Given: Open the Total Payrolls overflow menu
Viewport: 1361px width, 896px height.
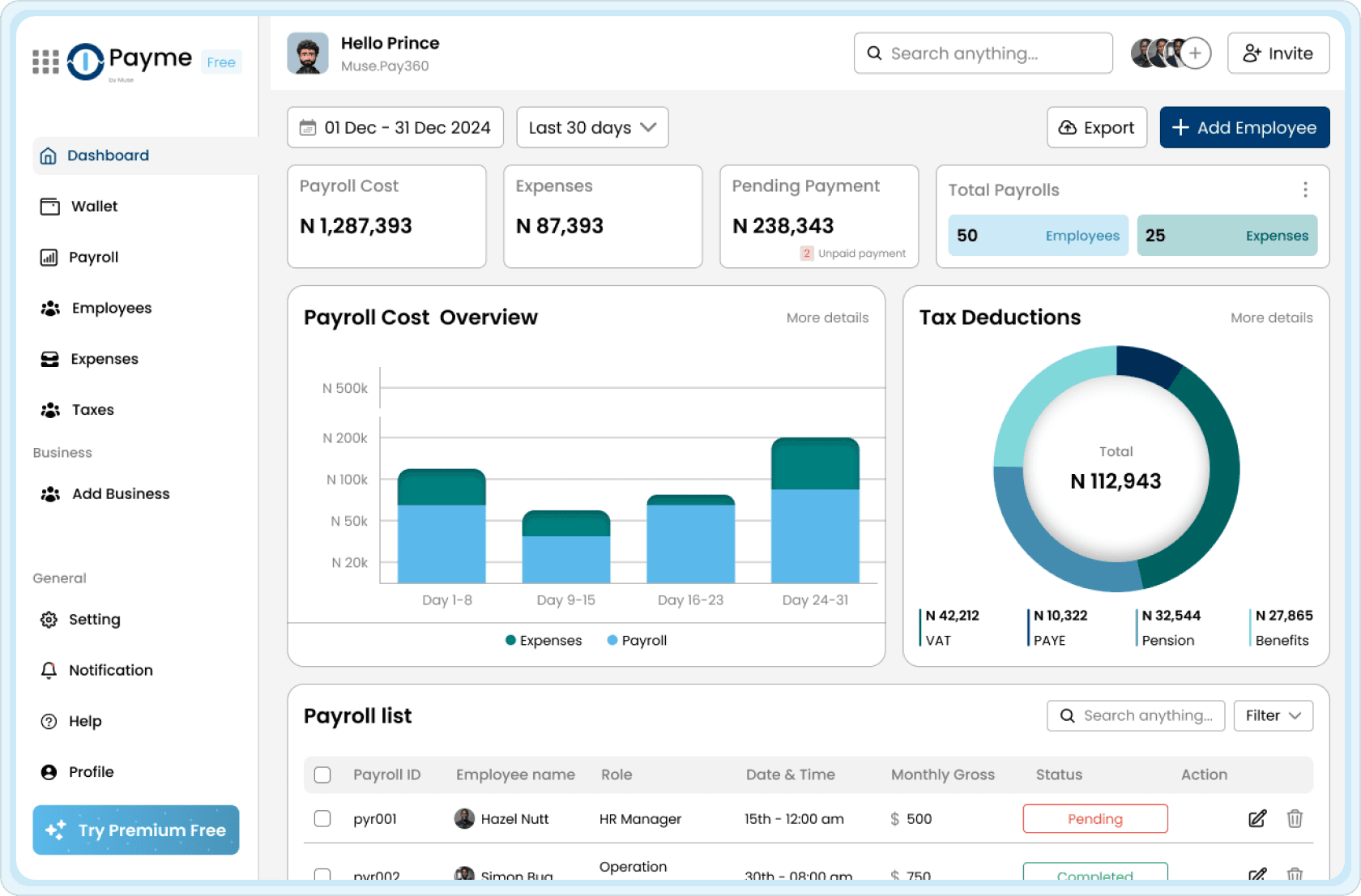Looking at the screenshot, I should (x=1306, y=190).
